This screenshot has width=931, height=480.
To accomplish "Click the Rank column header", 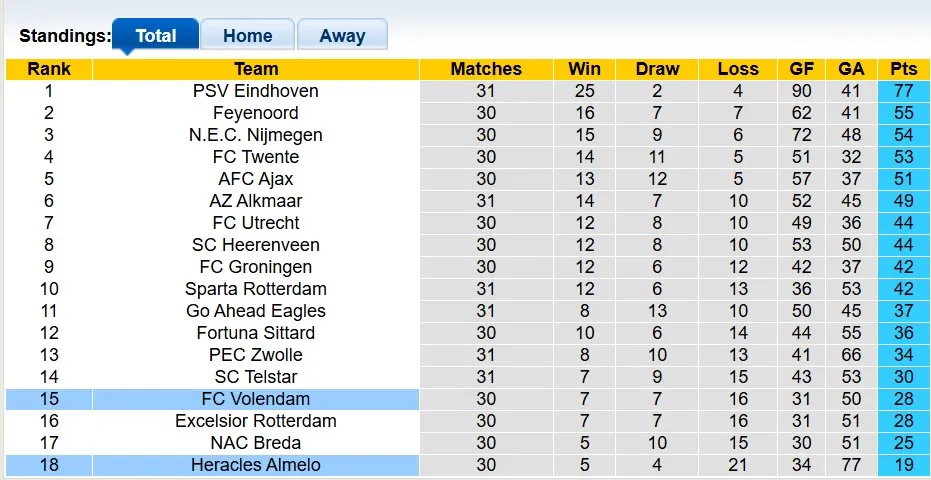I will tap(49, 69).
